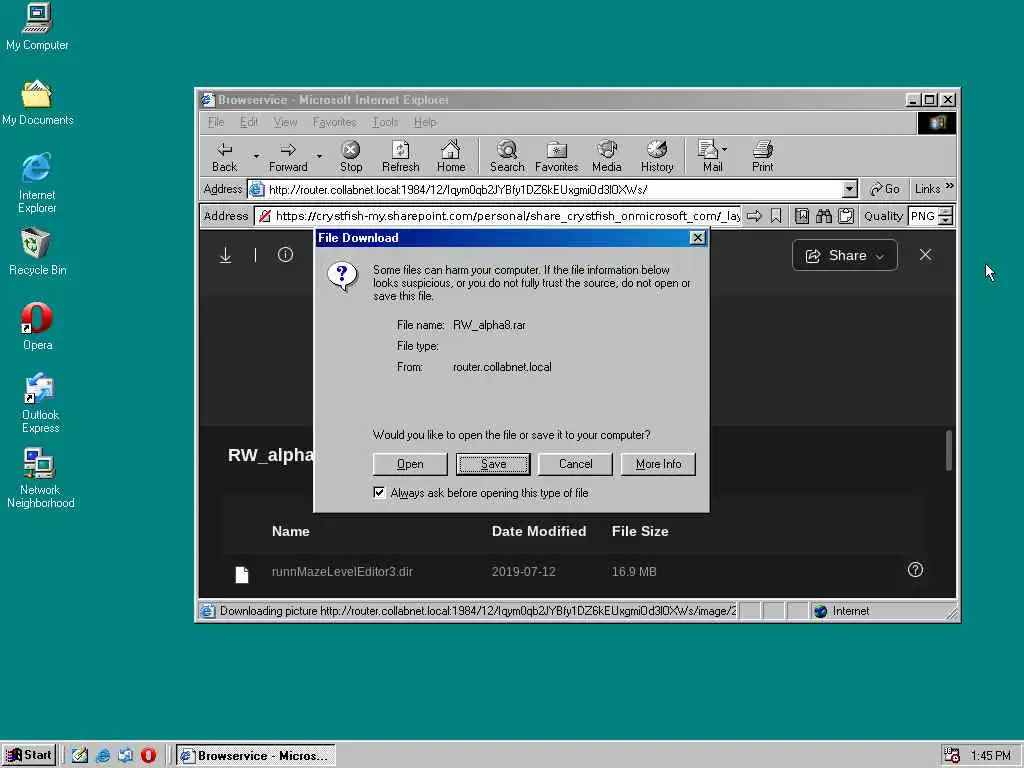The width and height of the screenshot is (1024, 768).
Task: Refresh the page with the Refresh icon
Action: (400, 157)
